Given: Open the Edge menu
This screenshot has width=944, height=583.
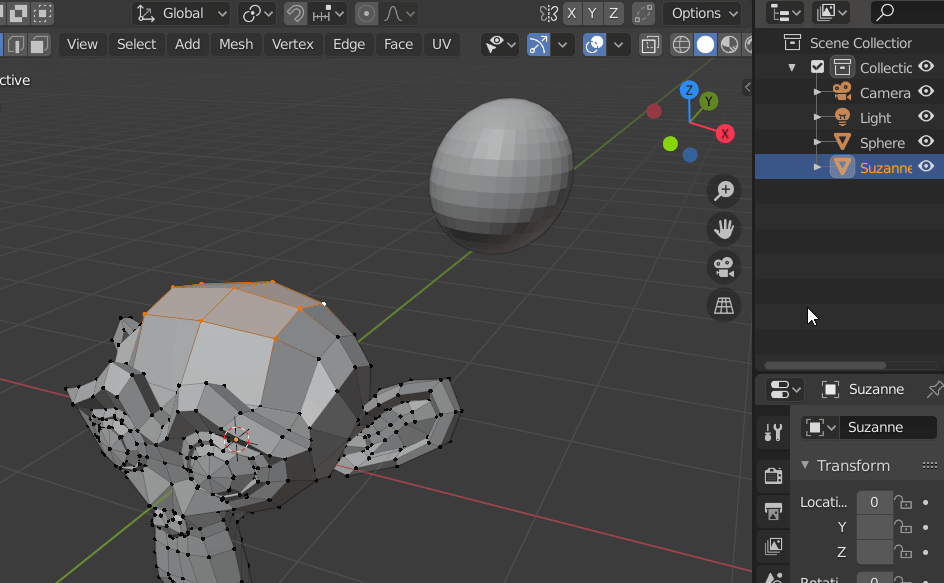Looking at the screenshot, I should pos(349,44).
